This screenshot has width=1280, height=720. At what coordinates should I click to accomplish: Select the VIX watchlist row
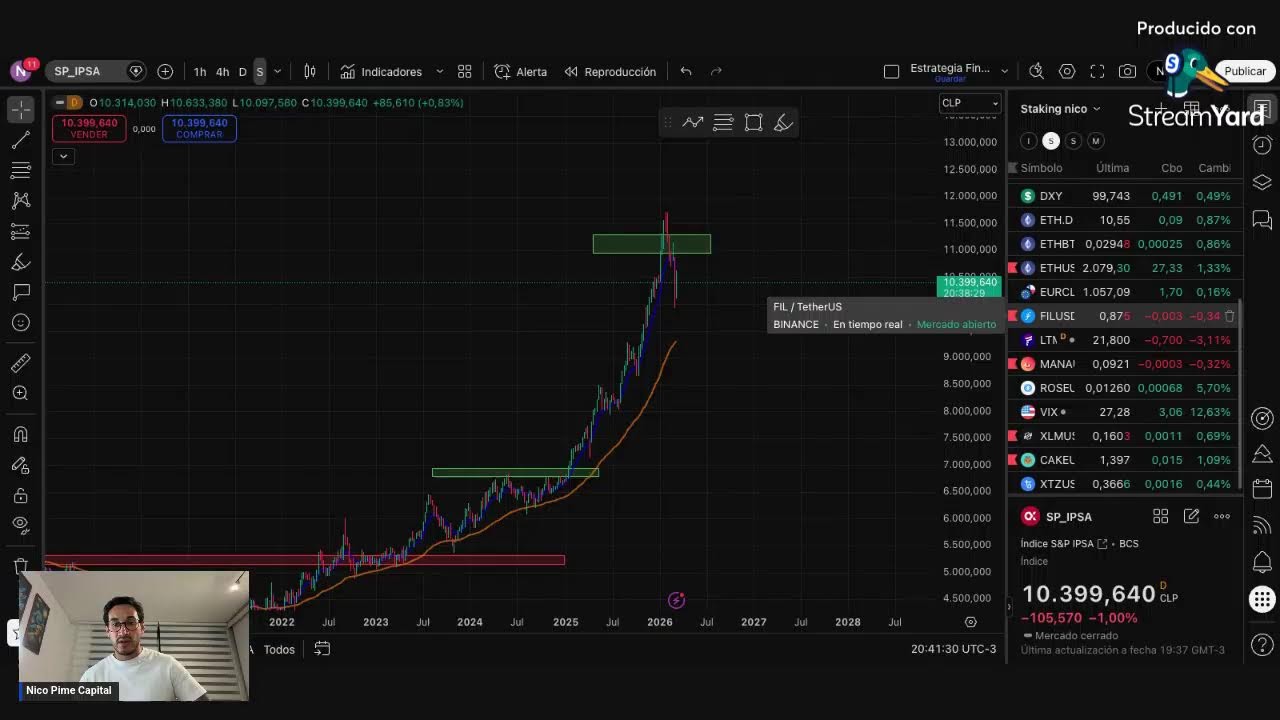[x=1125, y=412]
